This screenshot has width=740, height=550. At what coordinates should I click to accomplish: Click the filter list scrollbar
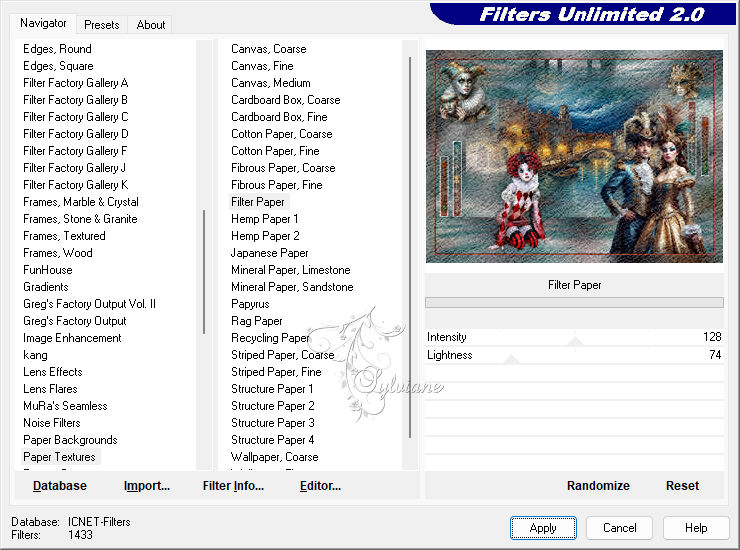[x=410, y=247]
